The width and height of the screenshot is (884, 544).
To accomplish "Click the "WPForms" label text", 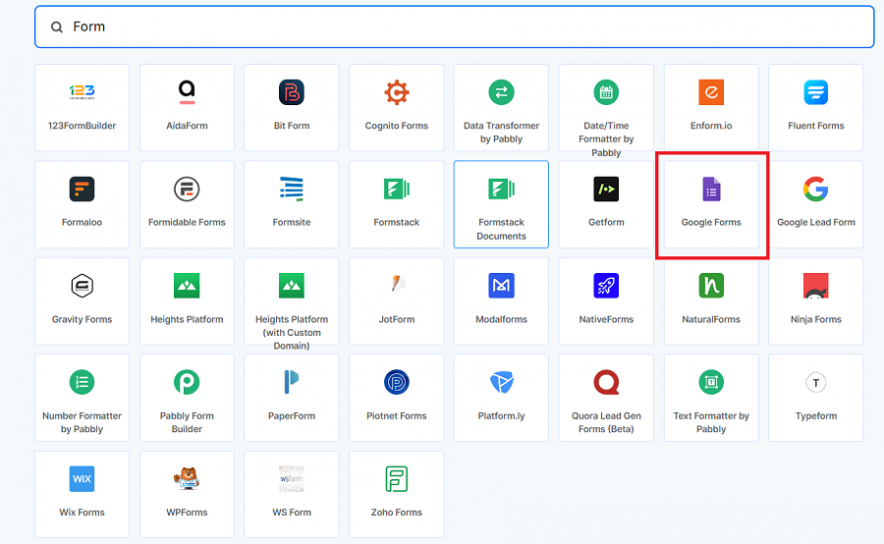I will 187,512.
